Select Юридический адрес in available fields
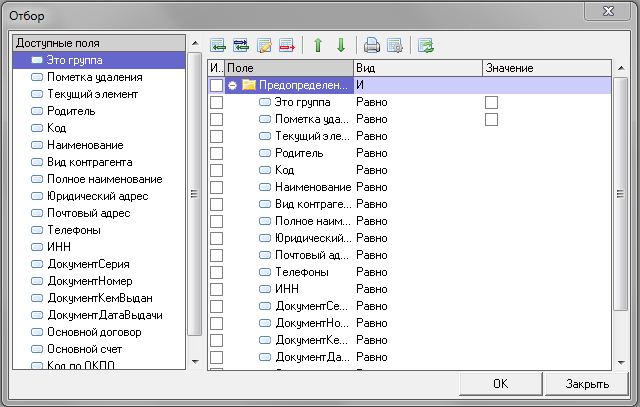This screenshot has width=640, height=407. pyautogui.click(x=94, y=196)
